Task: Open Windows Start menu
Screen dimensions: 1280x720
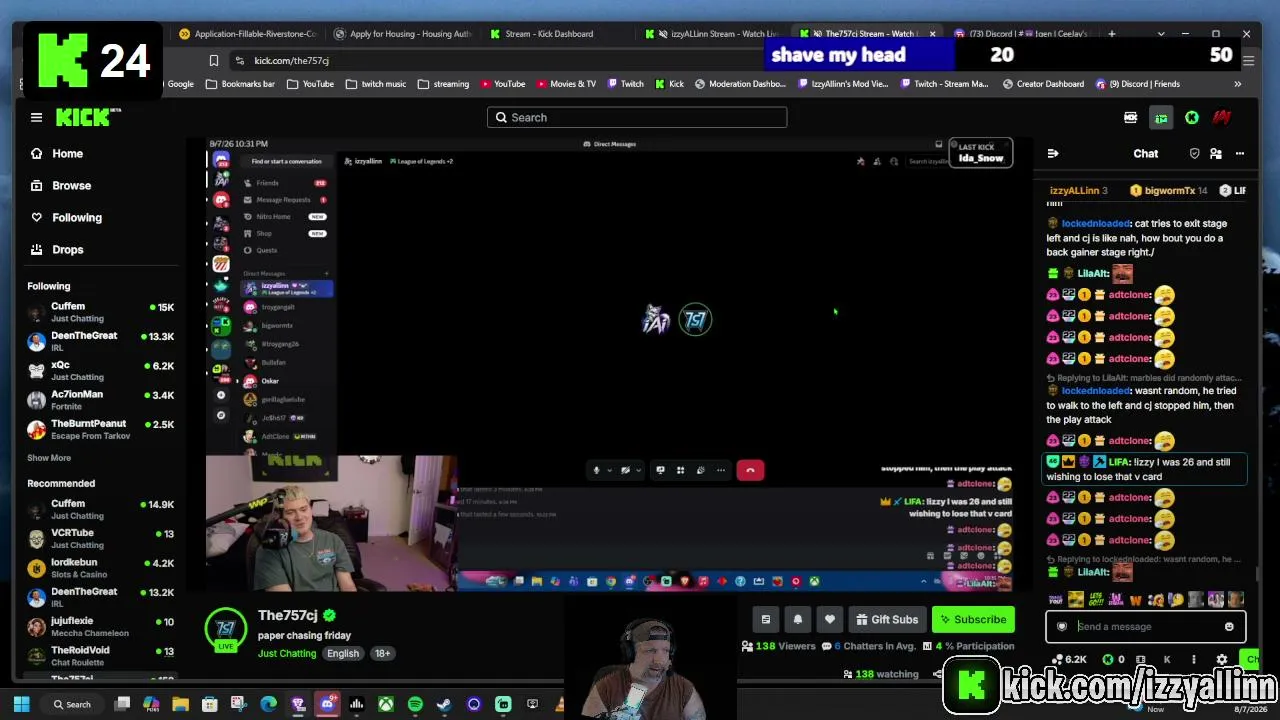Action: point(21,705)
